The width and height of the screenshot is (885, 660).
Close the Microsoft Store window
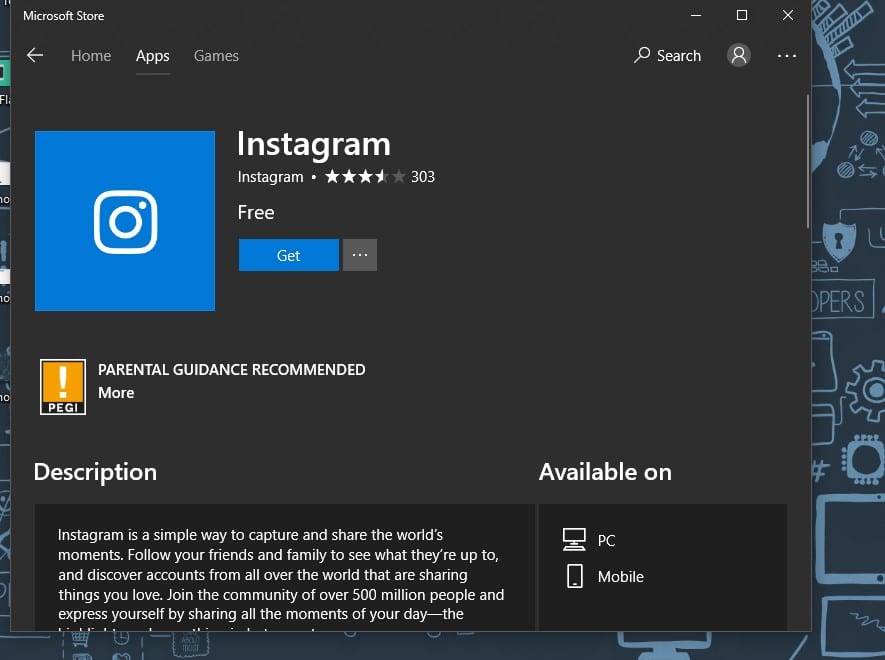788,15
